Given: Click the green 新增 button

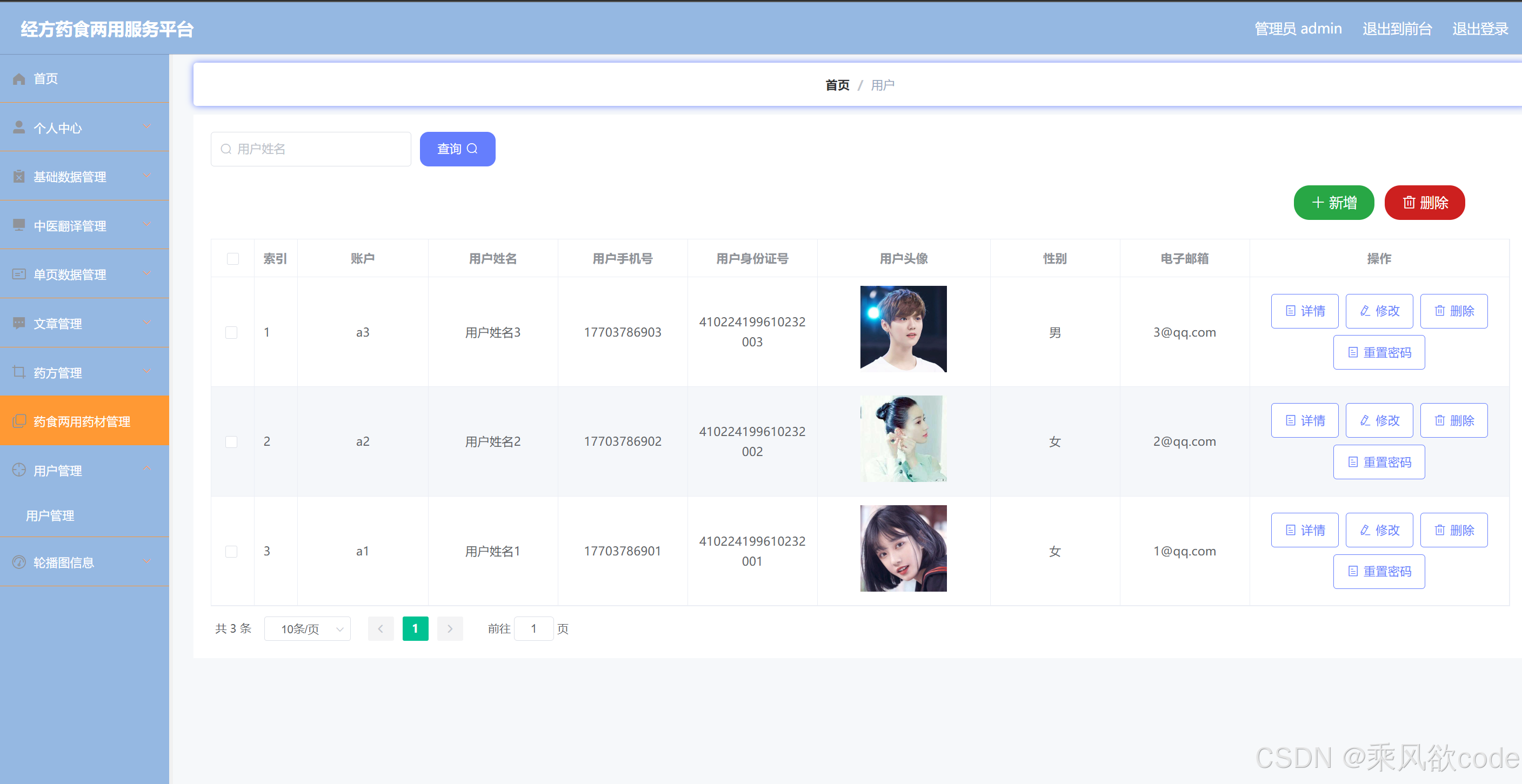Looking at the screenshot, I should pos(1333,203).
